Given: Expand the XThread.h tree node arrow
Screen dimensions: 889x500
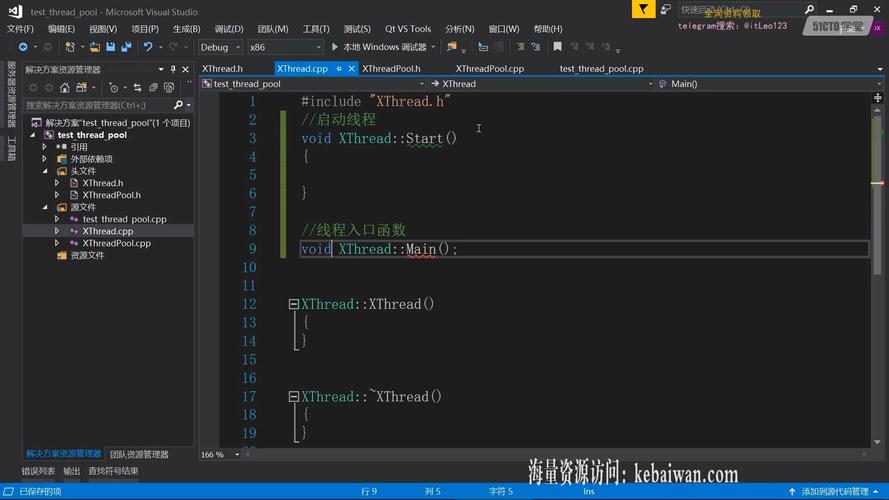Looking at the screenshot, I should 57,183.
